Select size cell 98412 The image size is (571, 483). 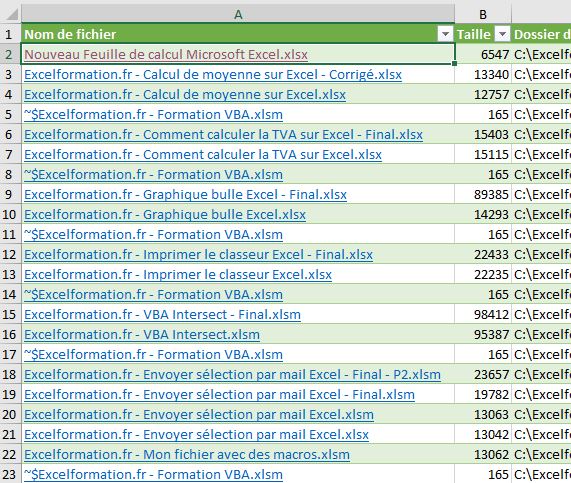[483, 315]
